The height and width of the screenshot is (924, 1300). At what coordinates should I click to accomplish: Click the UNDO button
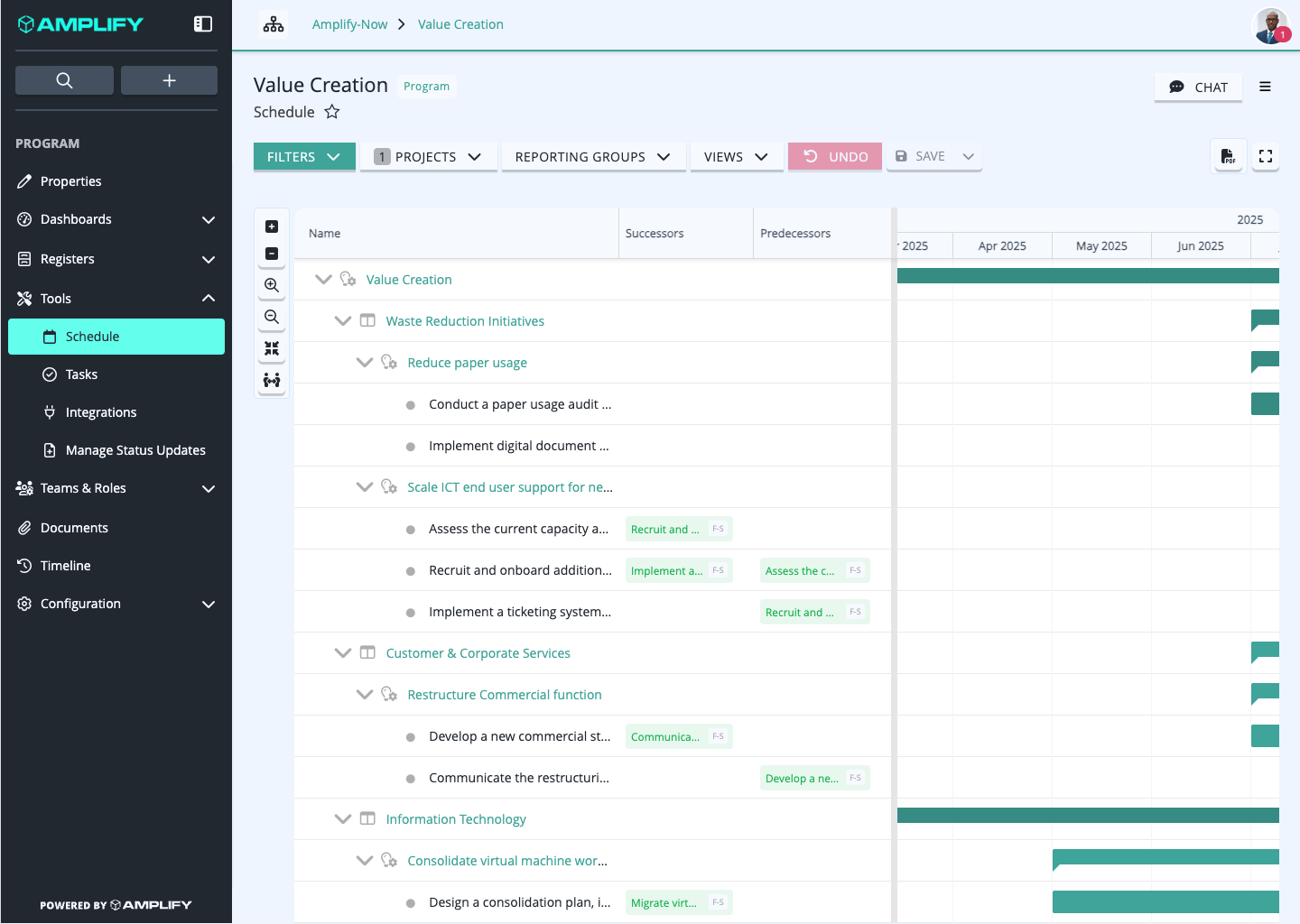[835, 156]
